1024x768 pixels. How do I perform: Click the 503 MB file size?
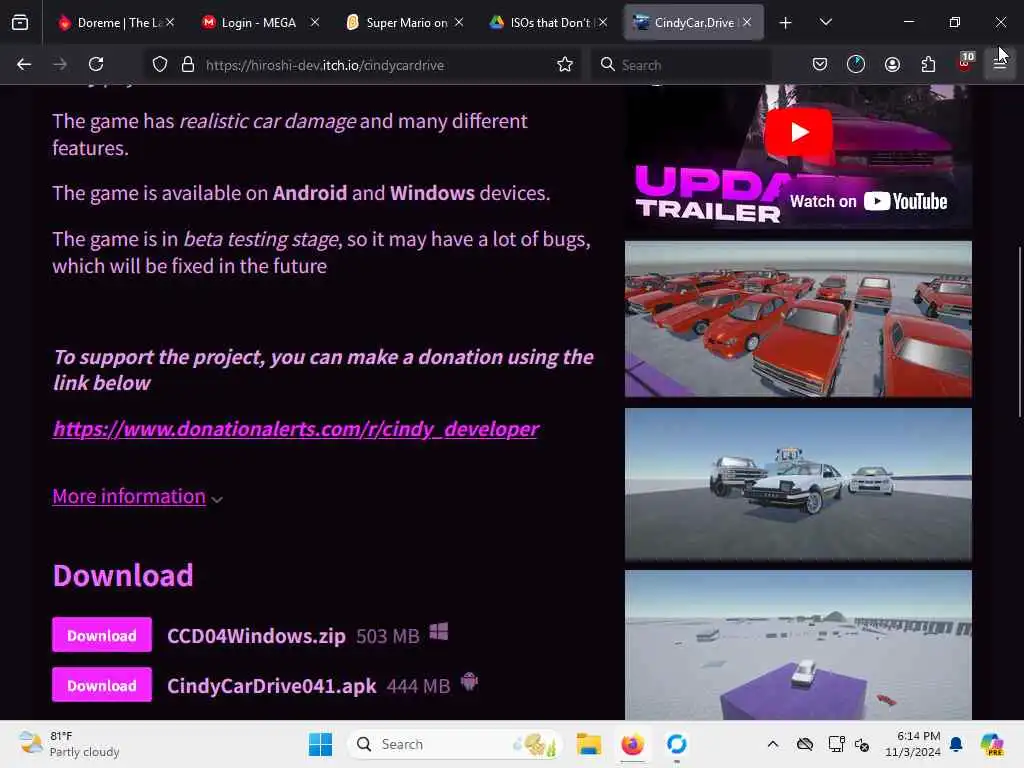pyautogui.click(x=387, y=636)
